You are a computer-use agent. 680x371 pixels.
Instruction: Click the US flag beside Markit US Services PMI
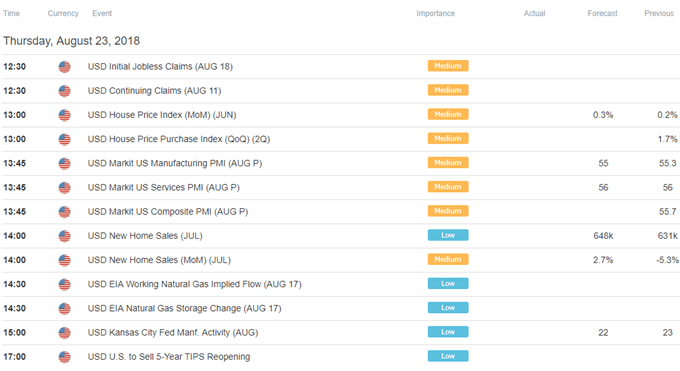[x=65, y=188]
